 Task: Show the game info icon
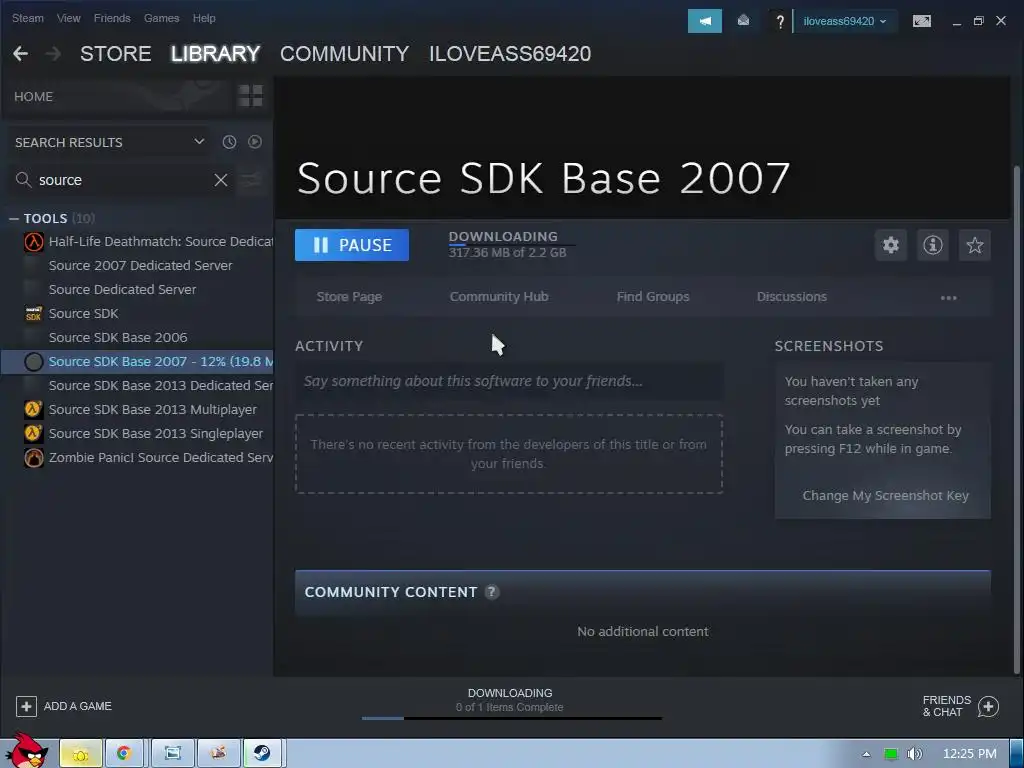(x=933, y=245)
